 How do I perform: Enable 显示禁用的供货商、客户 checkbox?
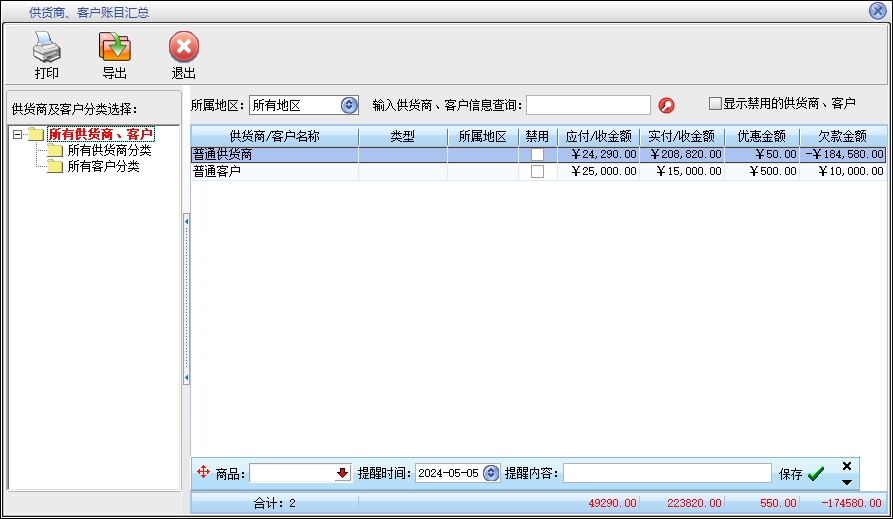715,103
